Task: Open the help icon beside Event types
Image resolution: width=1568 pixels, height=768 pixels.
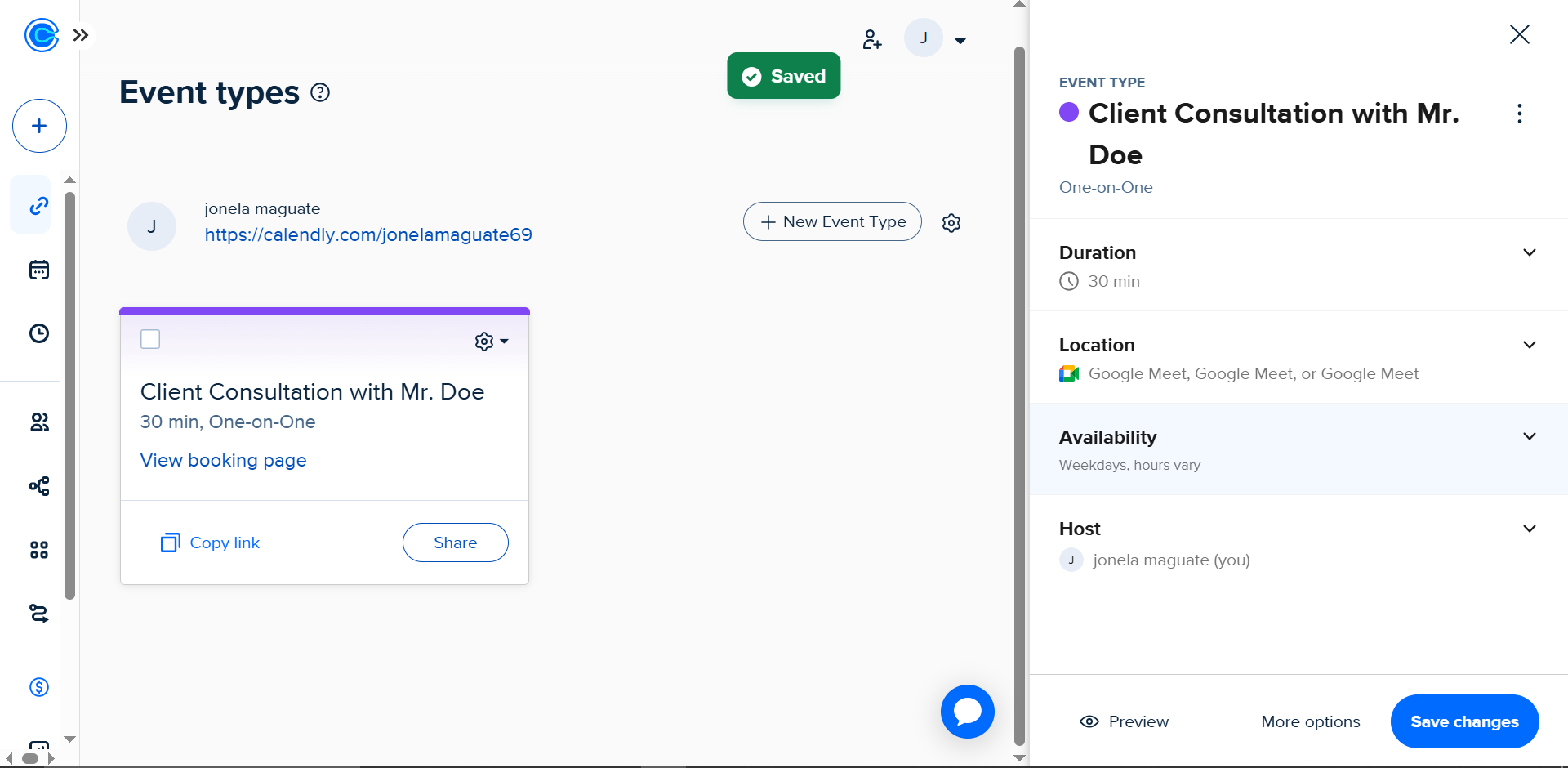Action: click(320, 93)
